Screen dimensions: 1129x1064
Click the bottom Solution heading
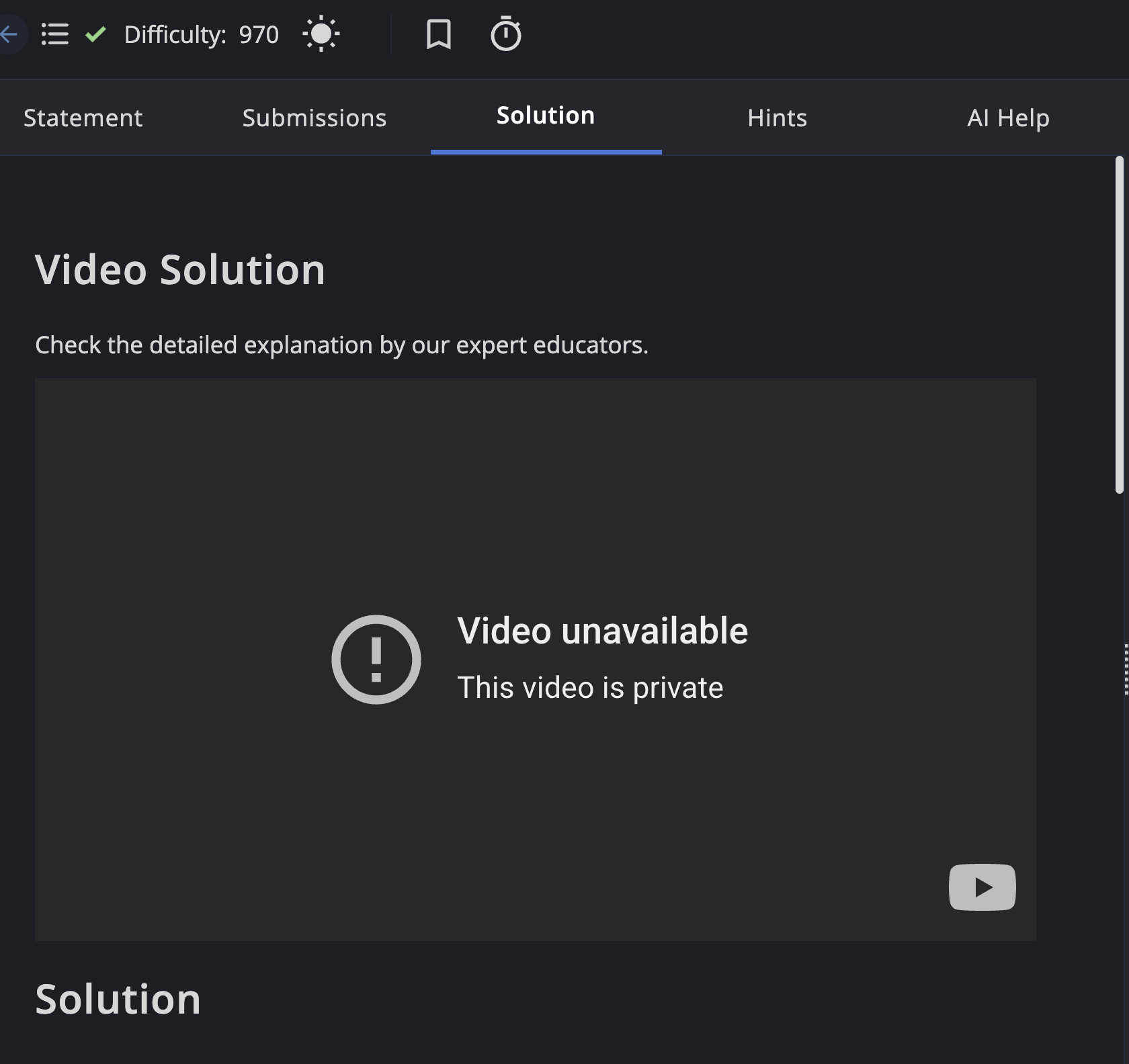[x=118, y=999]
